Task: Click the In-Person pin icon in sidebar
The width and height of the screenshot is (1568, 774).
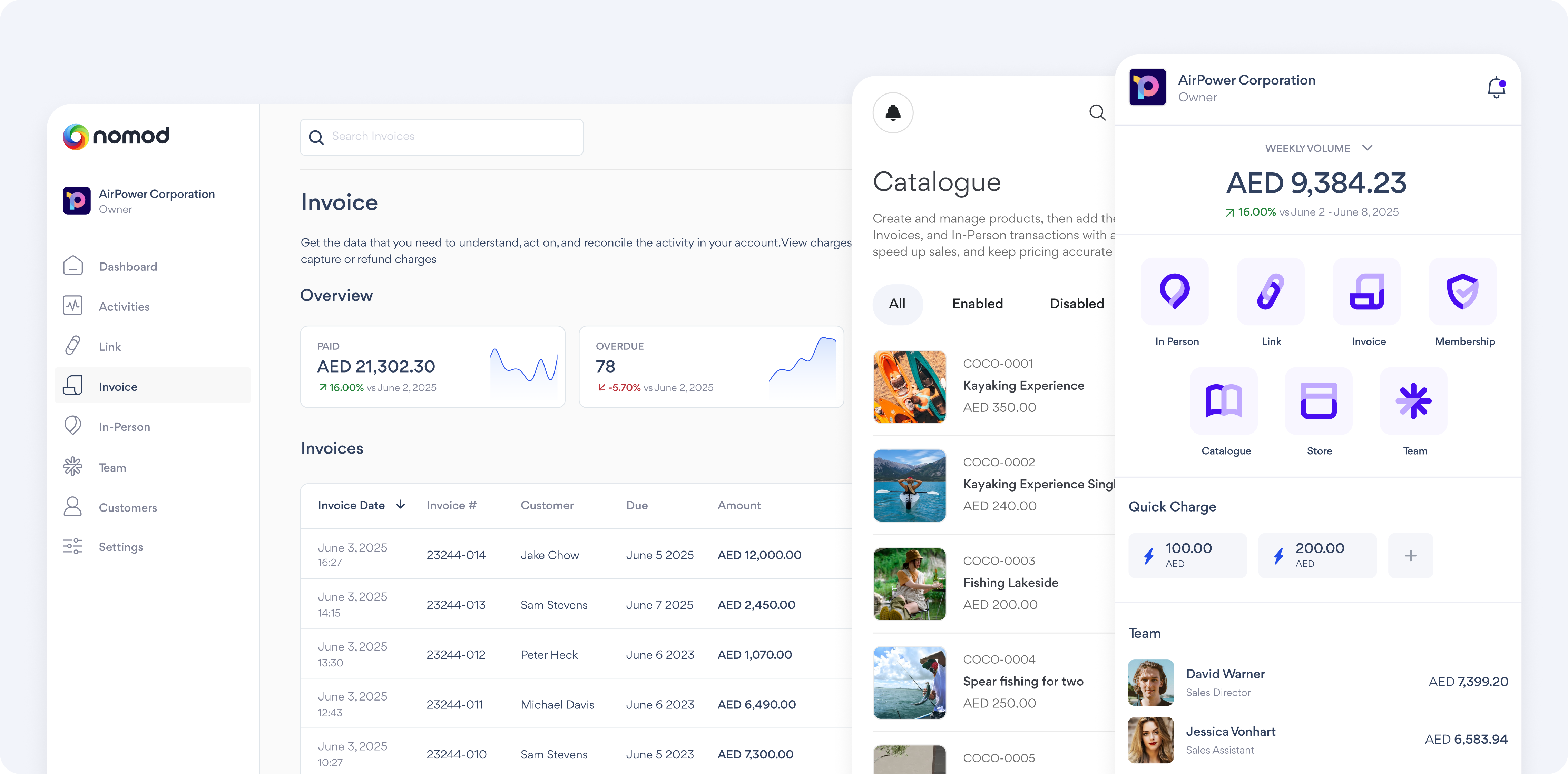Action: 73,425
